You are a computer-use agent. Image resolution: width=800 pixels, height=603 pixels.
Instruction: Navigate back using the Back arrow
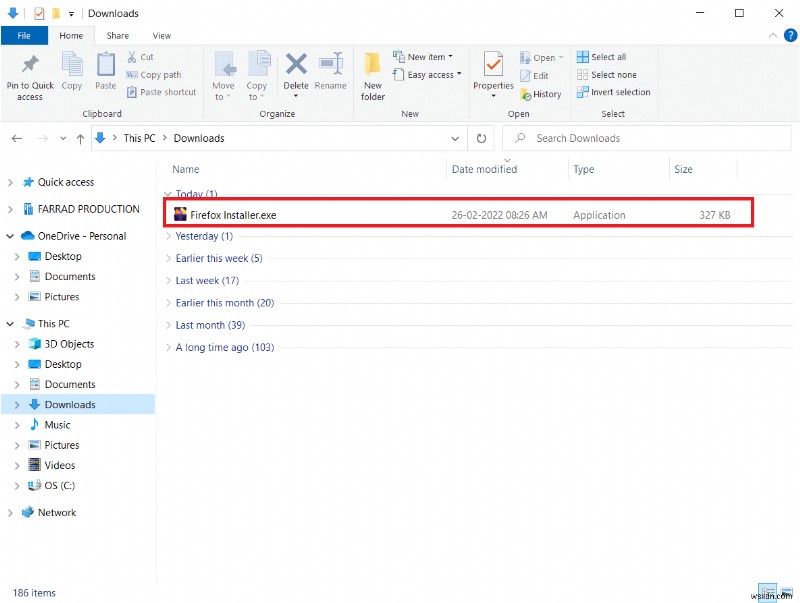pos(16,138)
